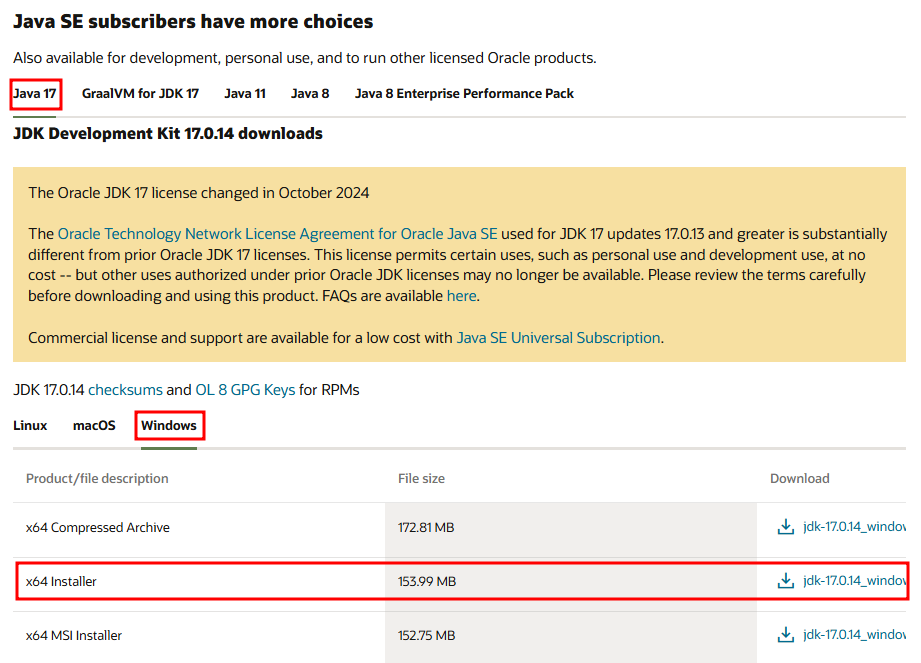This screenshot has height=663, width=921.
Task: Select the Java 17 tab
Action: 35,94
